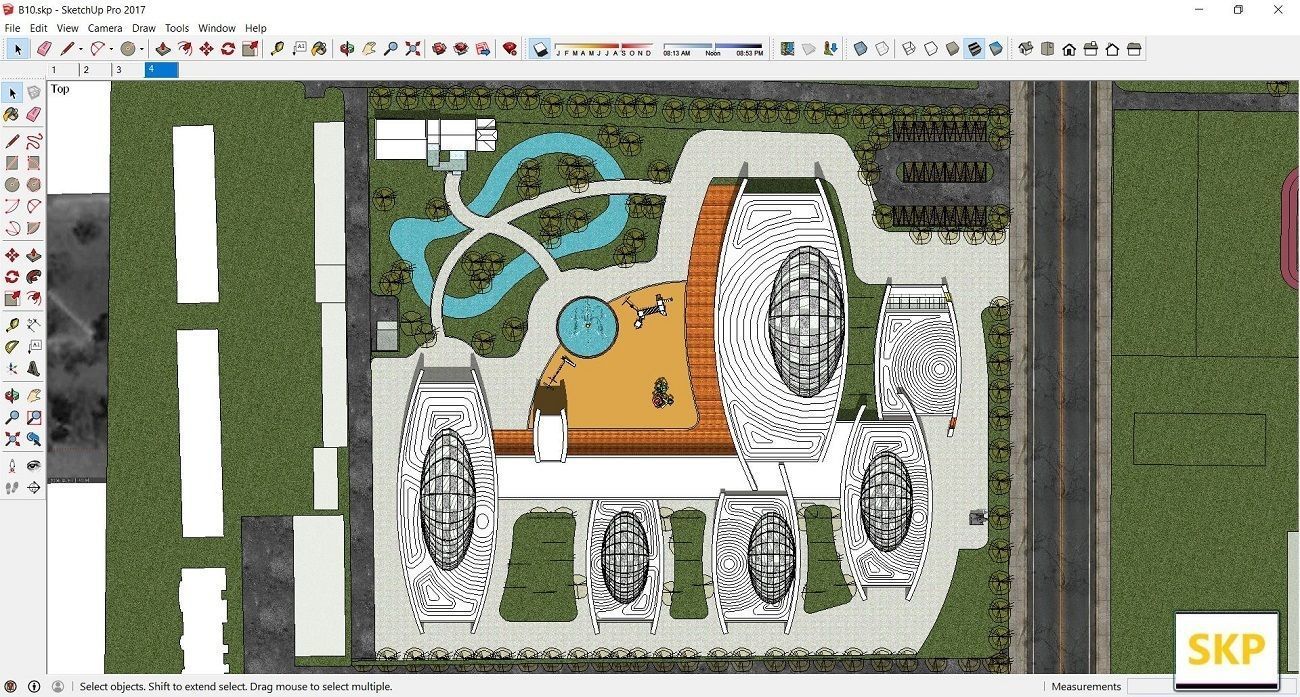Switch to Iso view house icon
Screen dimensions: 1300x697
tap(1026, 48)
